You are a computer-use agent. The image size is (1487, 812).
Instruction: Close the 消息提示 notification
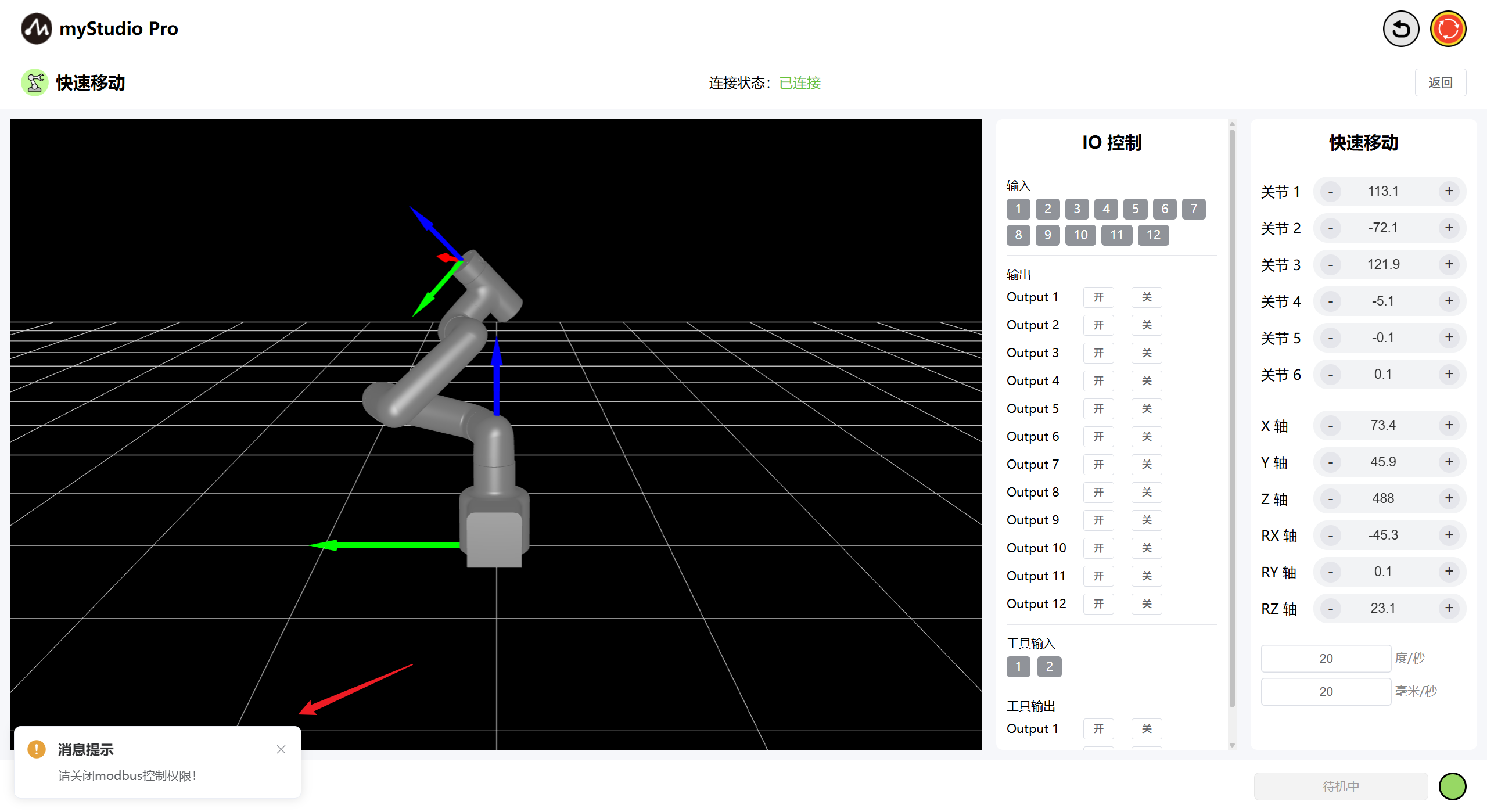point(281,749)
